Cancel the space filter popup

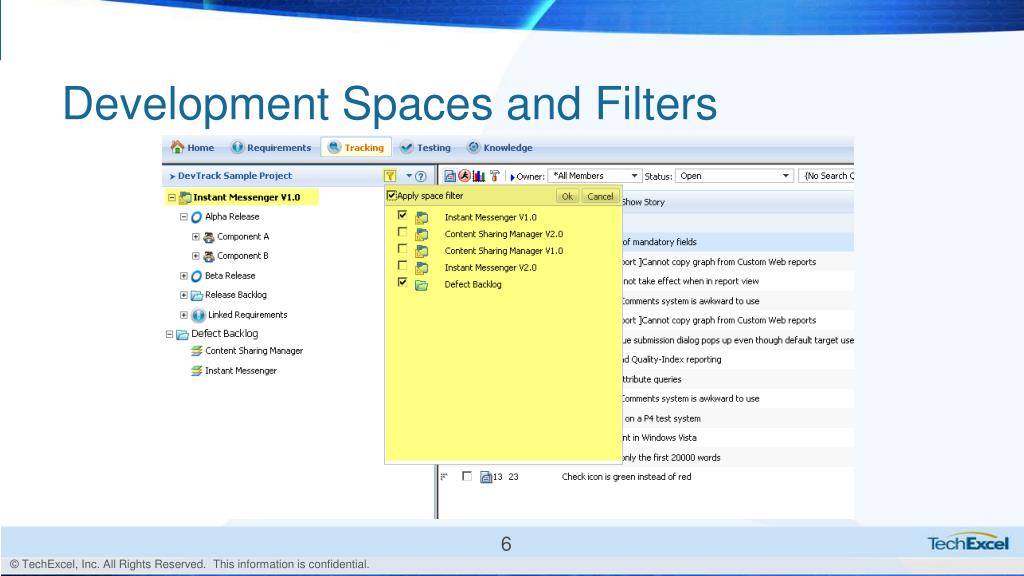coord(600,196)
